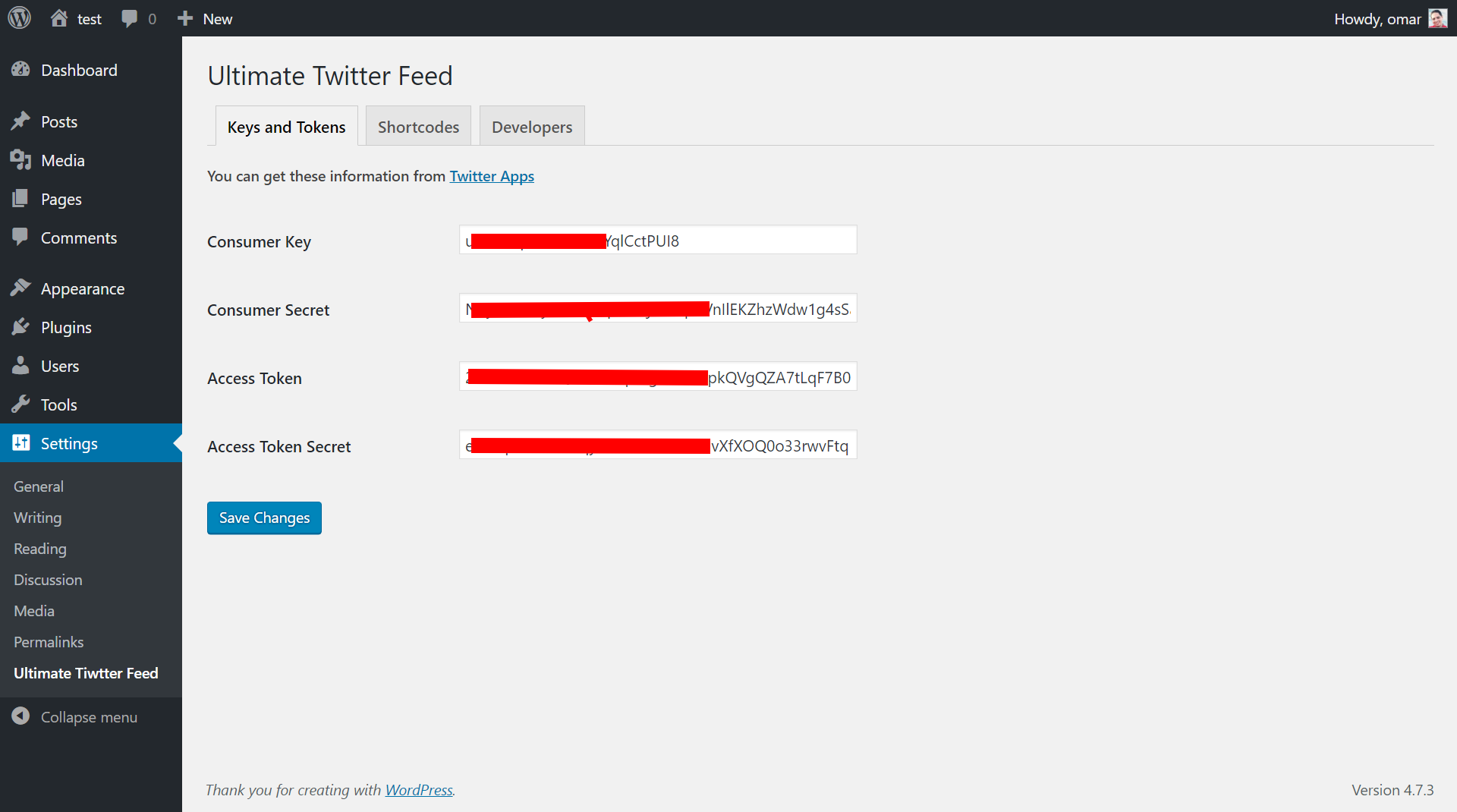Click the Save Changes button
Screen dimensions: 1457x812
tap(264, 518)
